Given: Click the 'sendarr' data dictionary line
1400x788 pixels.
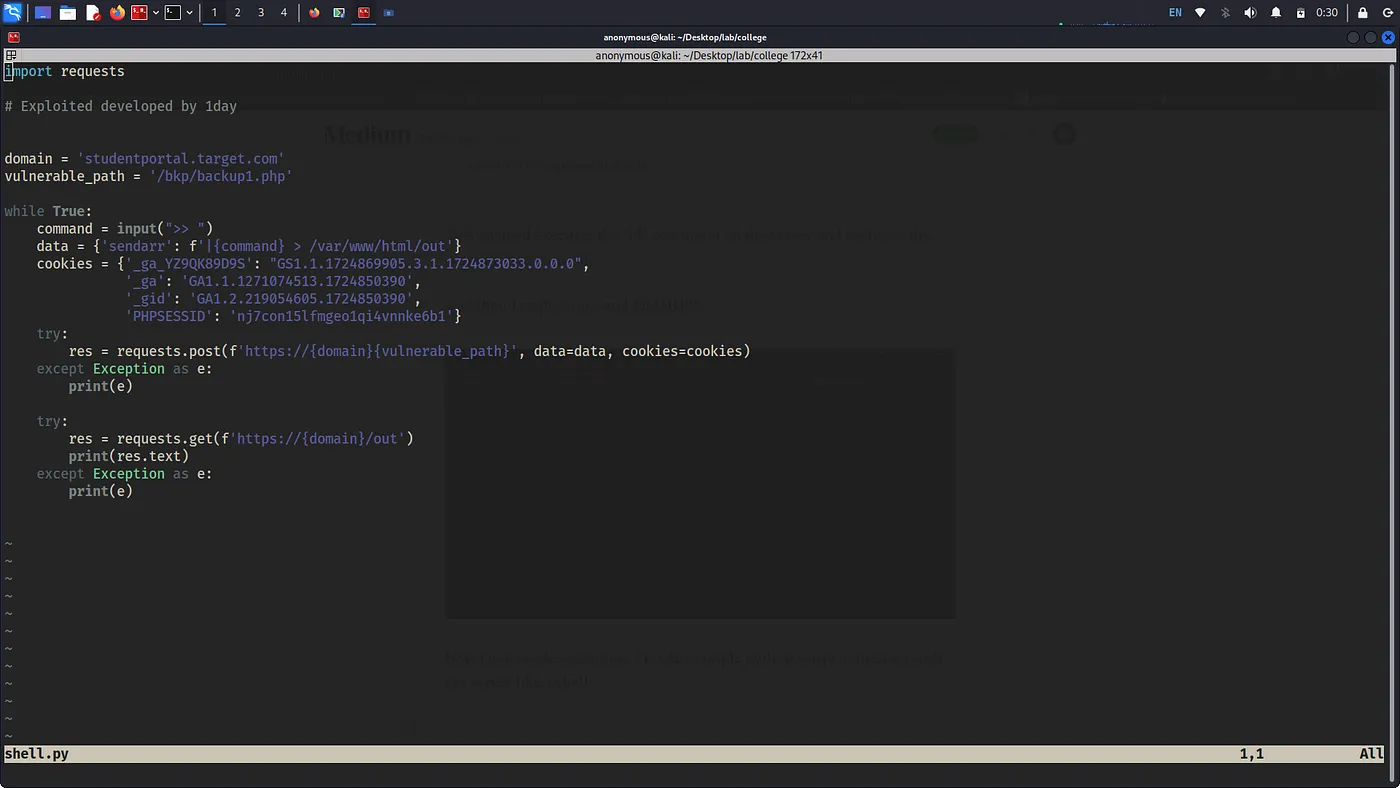Looking at the screenshot, I should [249, 246].
